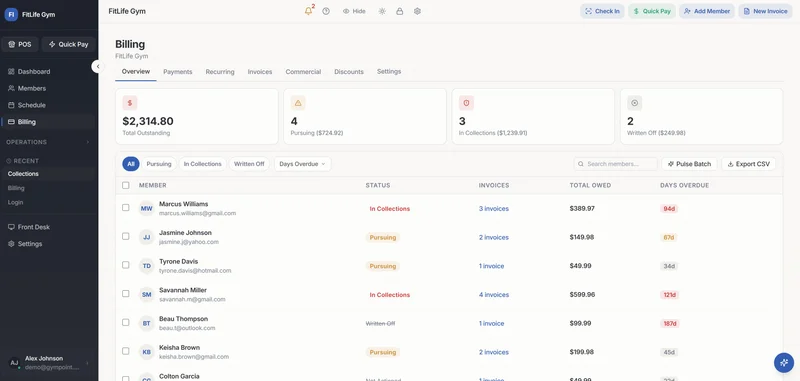Click the MW avatar for Marcus Williams

coord(146,209)
